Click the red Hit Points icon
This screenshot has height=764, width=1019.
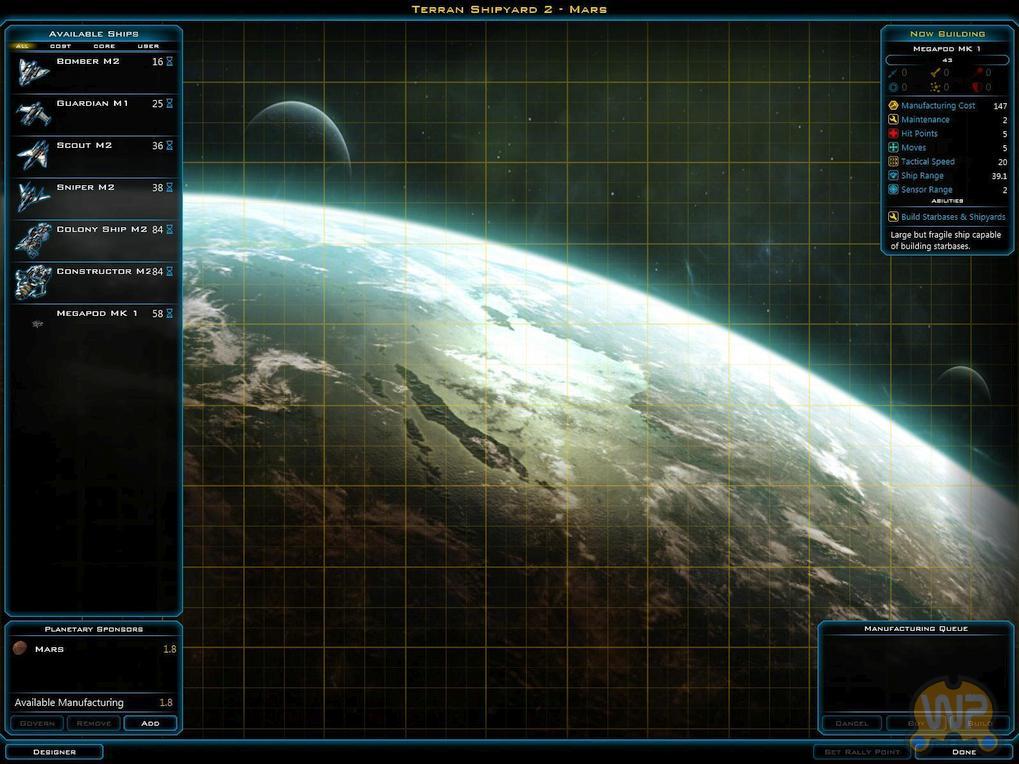point(893,134)
